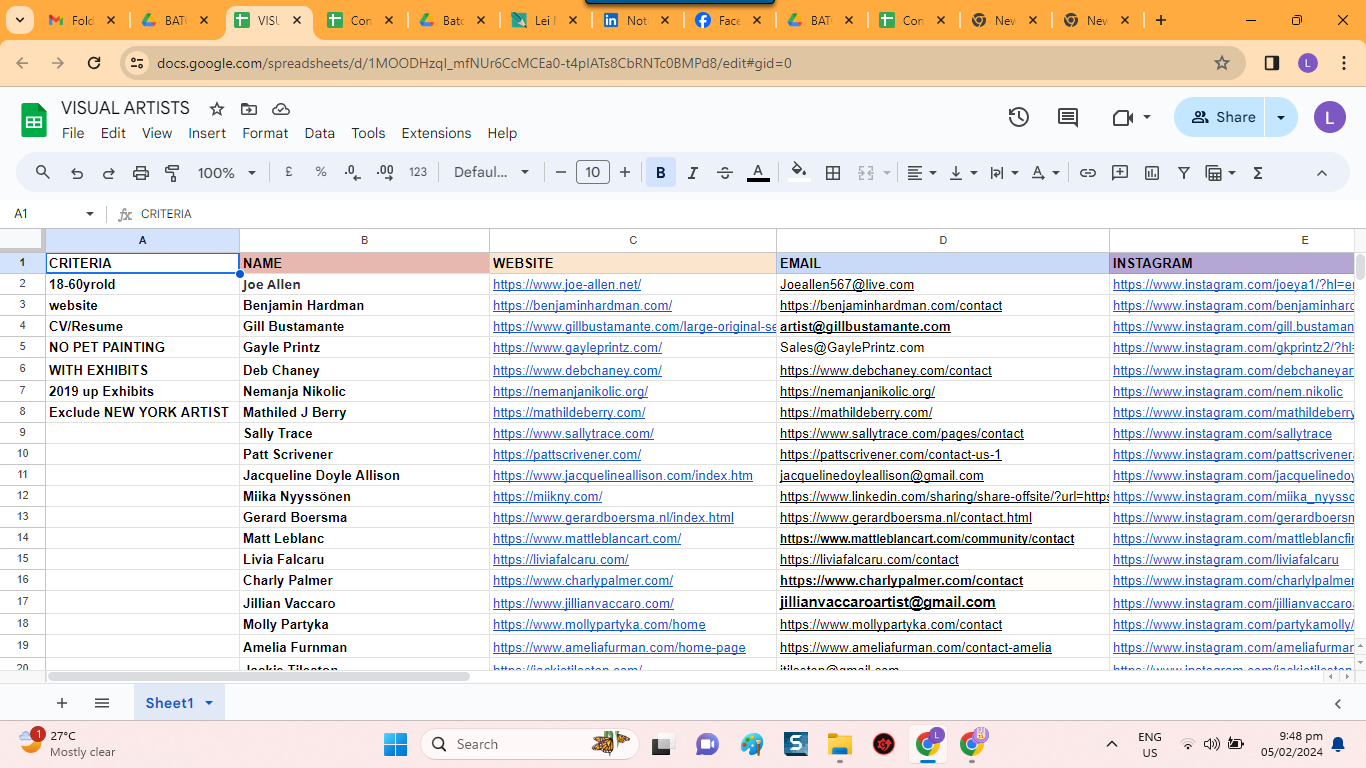The width and height of the screenshot is (1366, 768).
Task: Open the text rotation dropdown
Action: pos(1045,172)
